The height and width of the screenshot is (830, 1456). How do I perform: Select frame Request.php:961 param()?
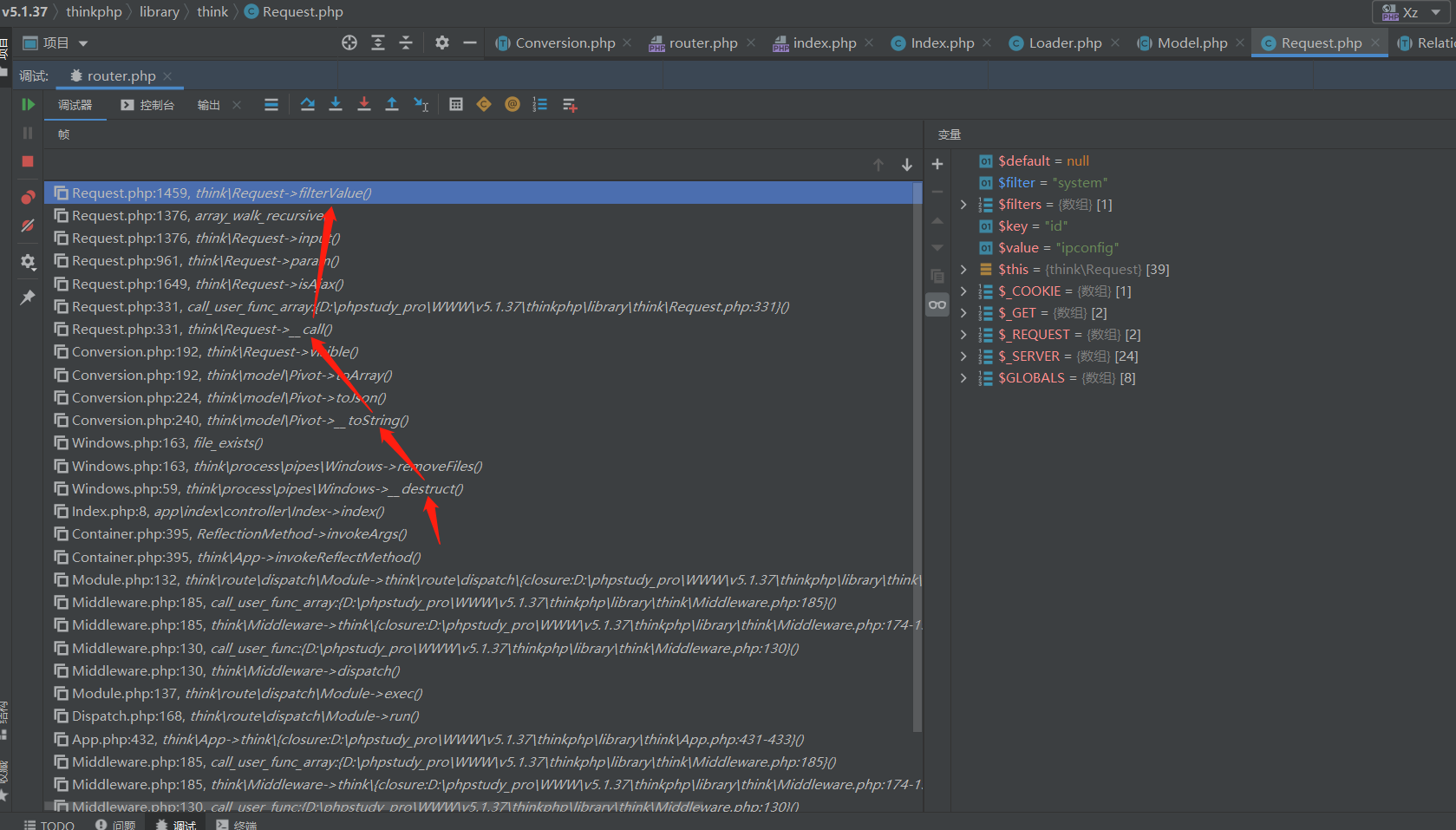tap(482, 261)
